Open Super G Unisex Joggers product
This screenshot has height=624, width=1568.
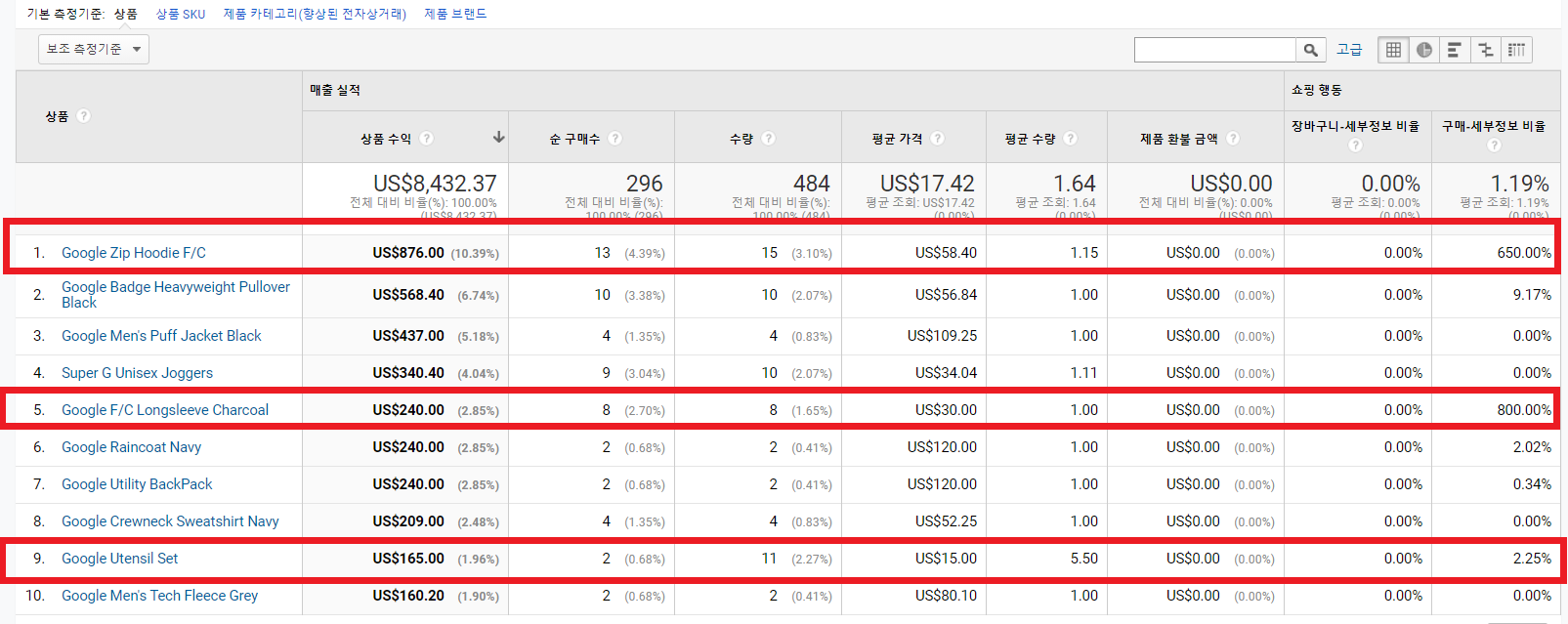[x=137, y=373]
